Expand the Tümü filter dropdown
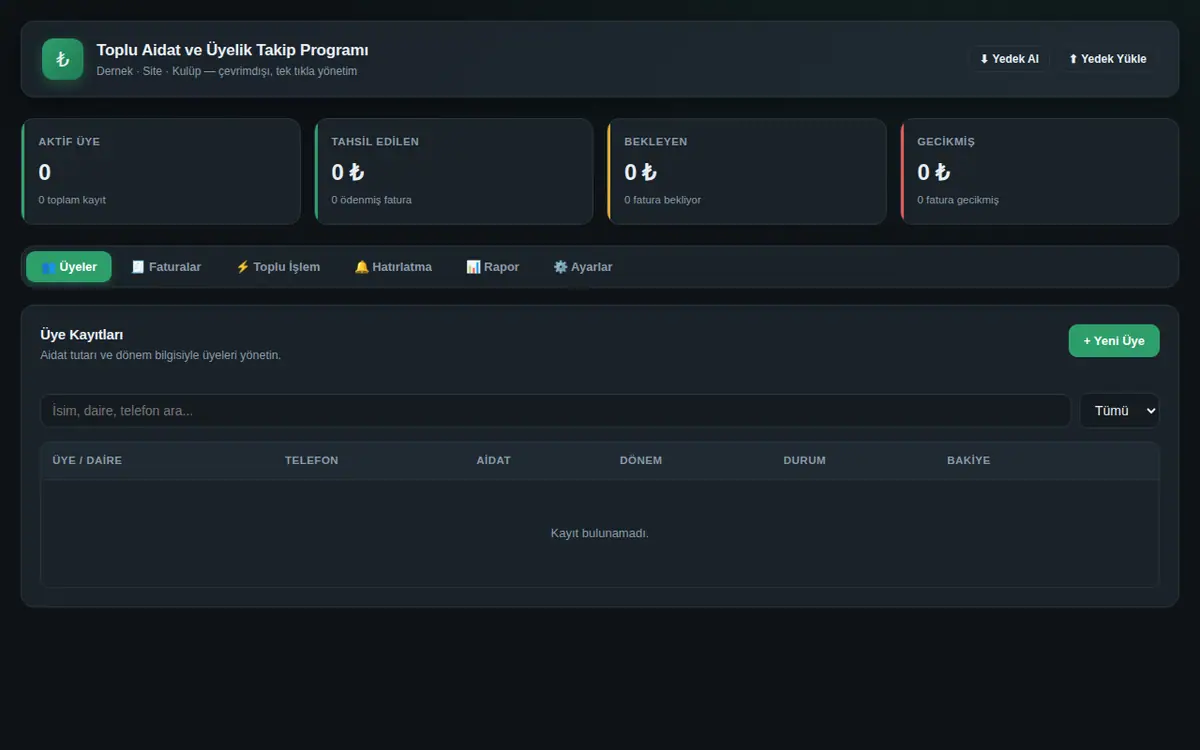 [1119, 411]
